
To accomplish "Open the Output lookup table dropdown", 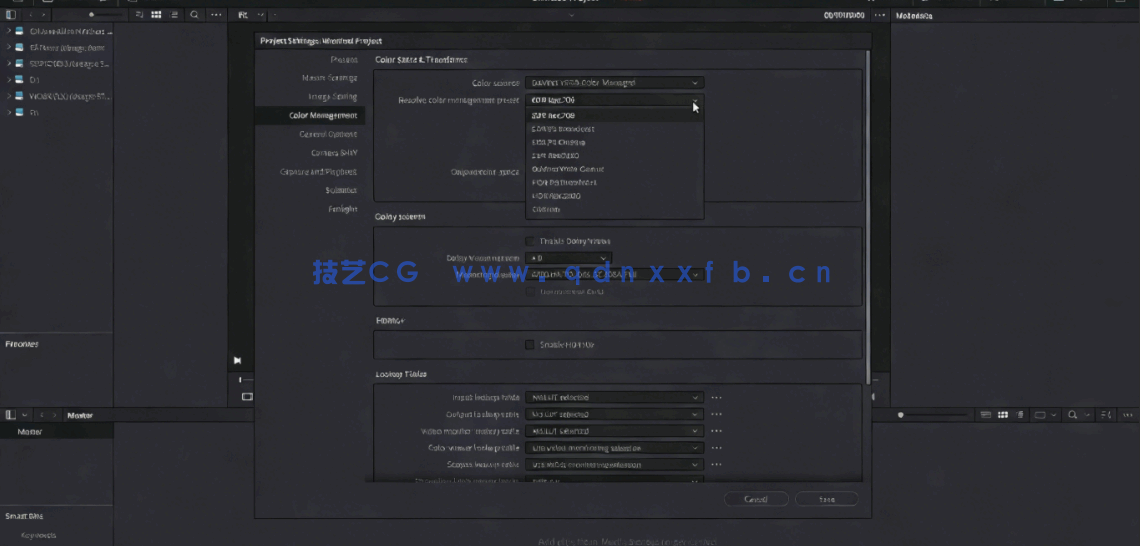I will (x=614, y=414).
